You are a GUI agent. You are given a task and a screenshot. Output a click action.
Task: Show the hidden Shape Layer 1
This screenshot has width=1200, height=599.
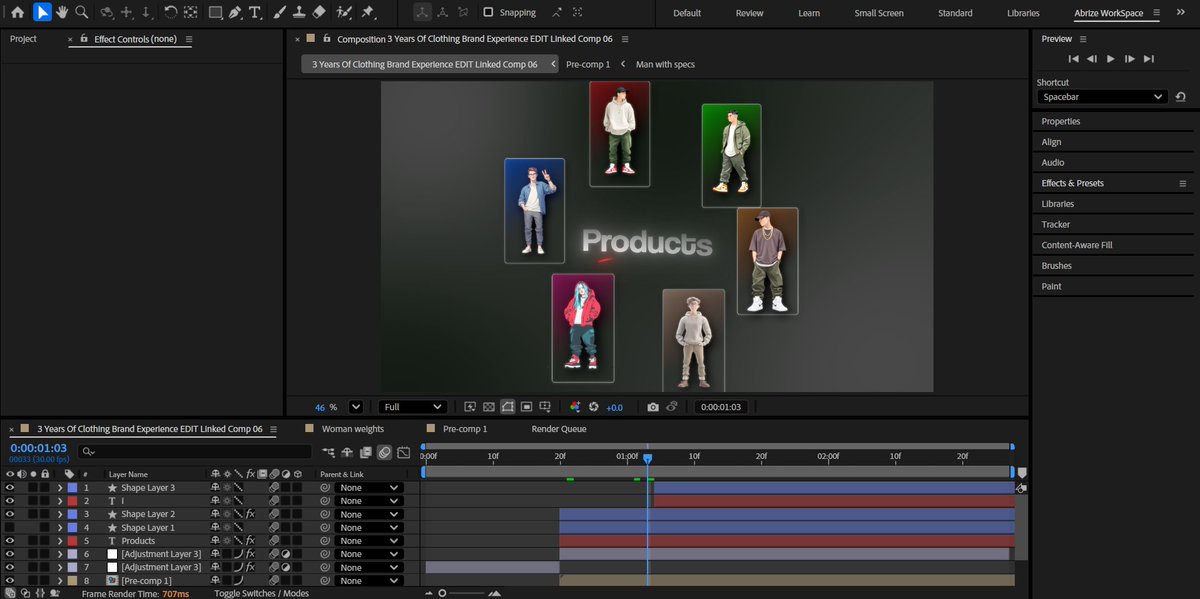(x=10, y=528)
